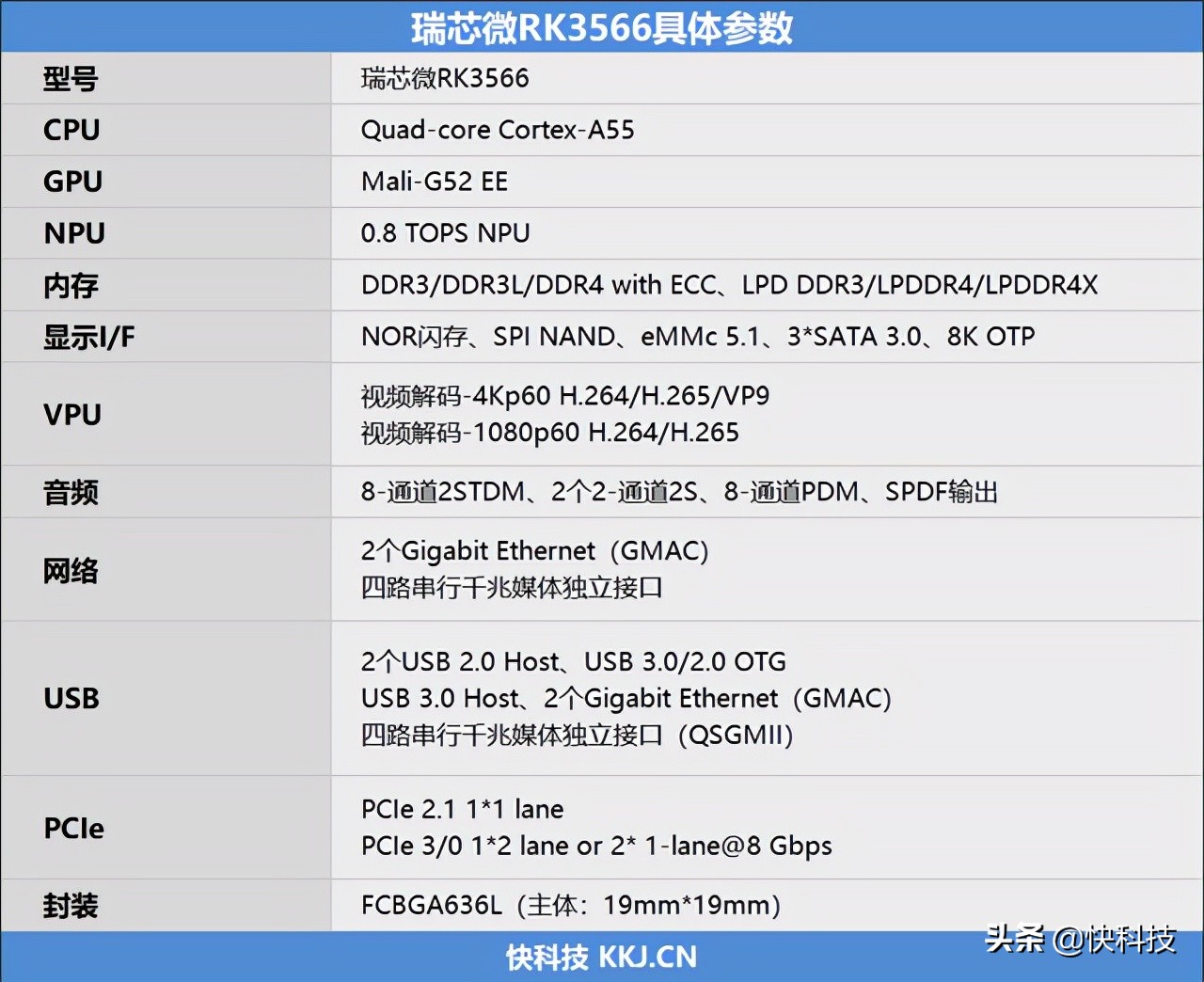The width and height of the screenshot is (1204, 982).
Task: Select the 0.8 TOPS NPU text
Action: tap(445, 233)
